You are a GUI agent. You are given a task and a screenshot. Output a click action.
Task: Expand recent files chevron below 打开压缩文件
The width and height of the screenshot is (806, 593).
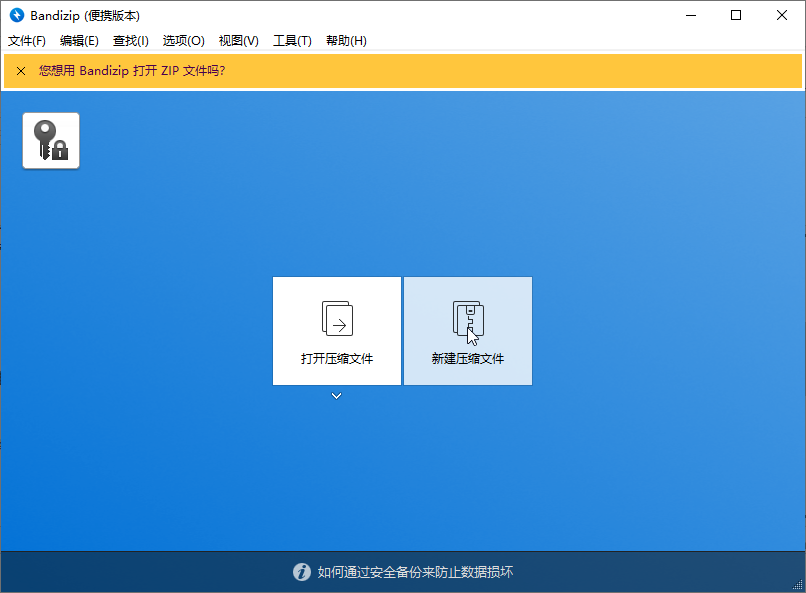pos(337,396)
